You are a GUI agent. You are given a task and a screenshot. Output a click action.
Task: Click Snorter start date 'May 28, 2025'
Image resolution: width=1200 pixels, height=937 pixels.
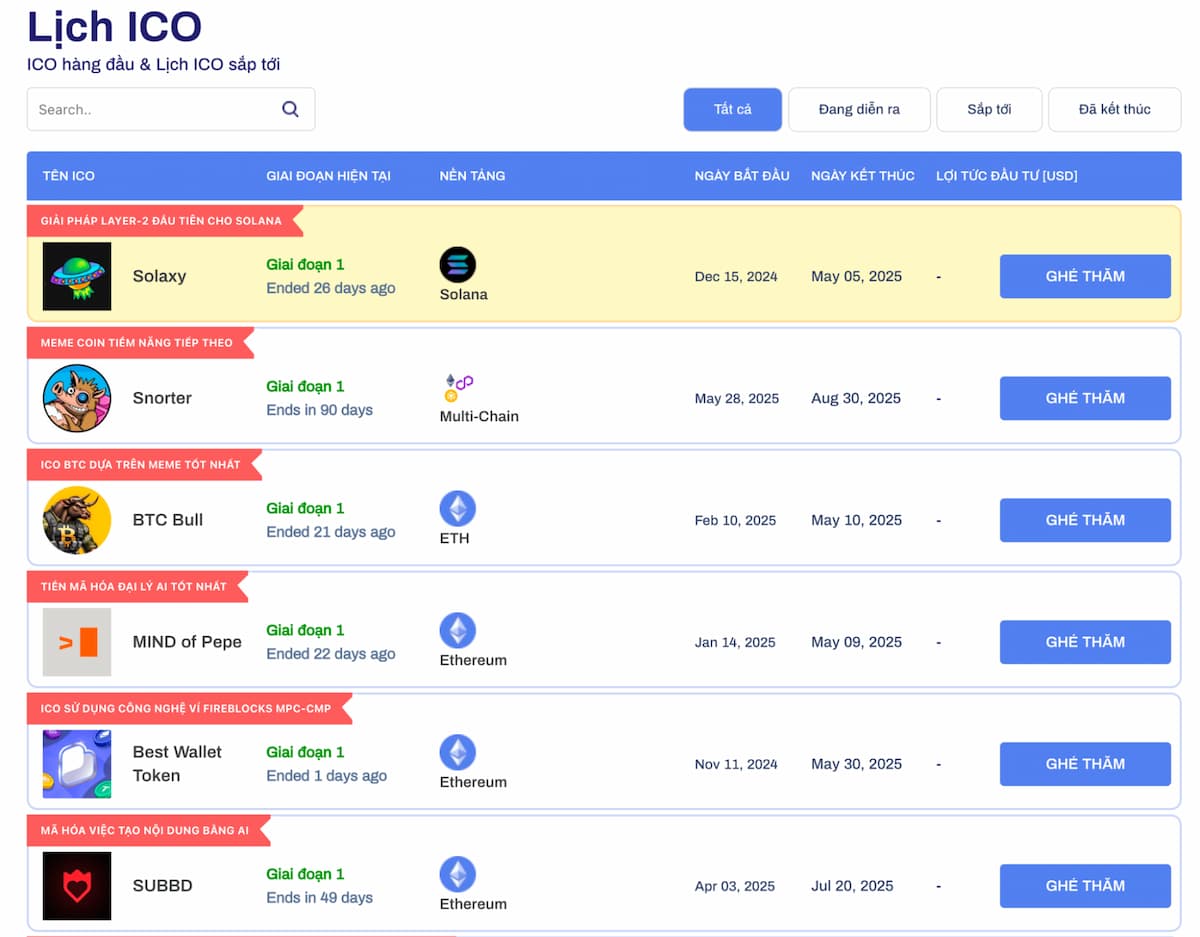737,398
